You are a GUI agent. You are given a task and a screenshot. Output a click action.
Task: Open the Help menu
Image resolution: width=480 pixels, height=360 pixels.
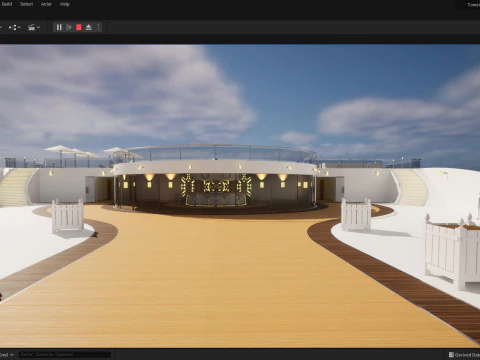65,4
